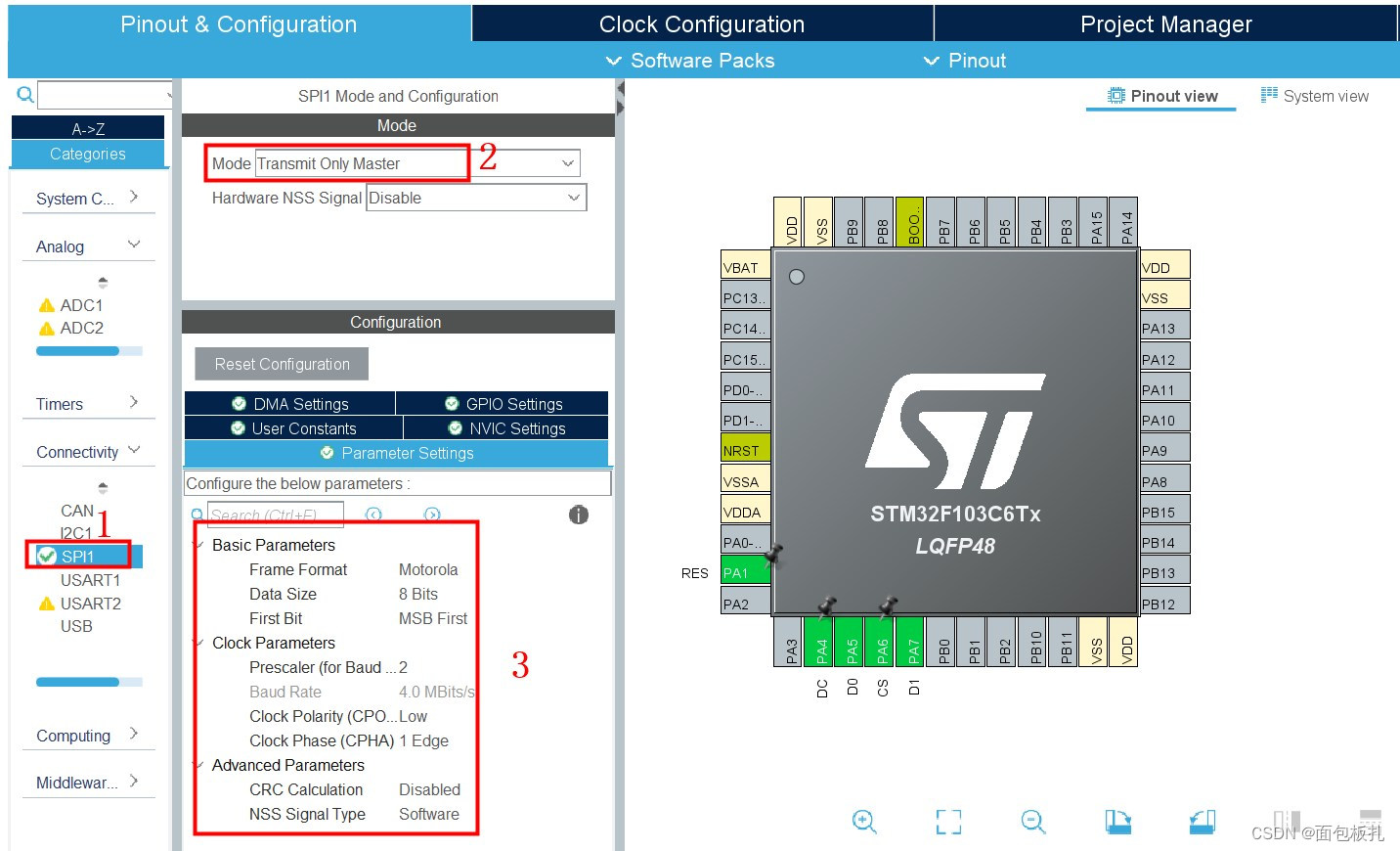This screenshot has height=851, width=1400.
Task: Click the peripheral search input field
Action: click(x=105, y=95)
